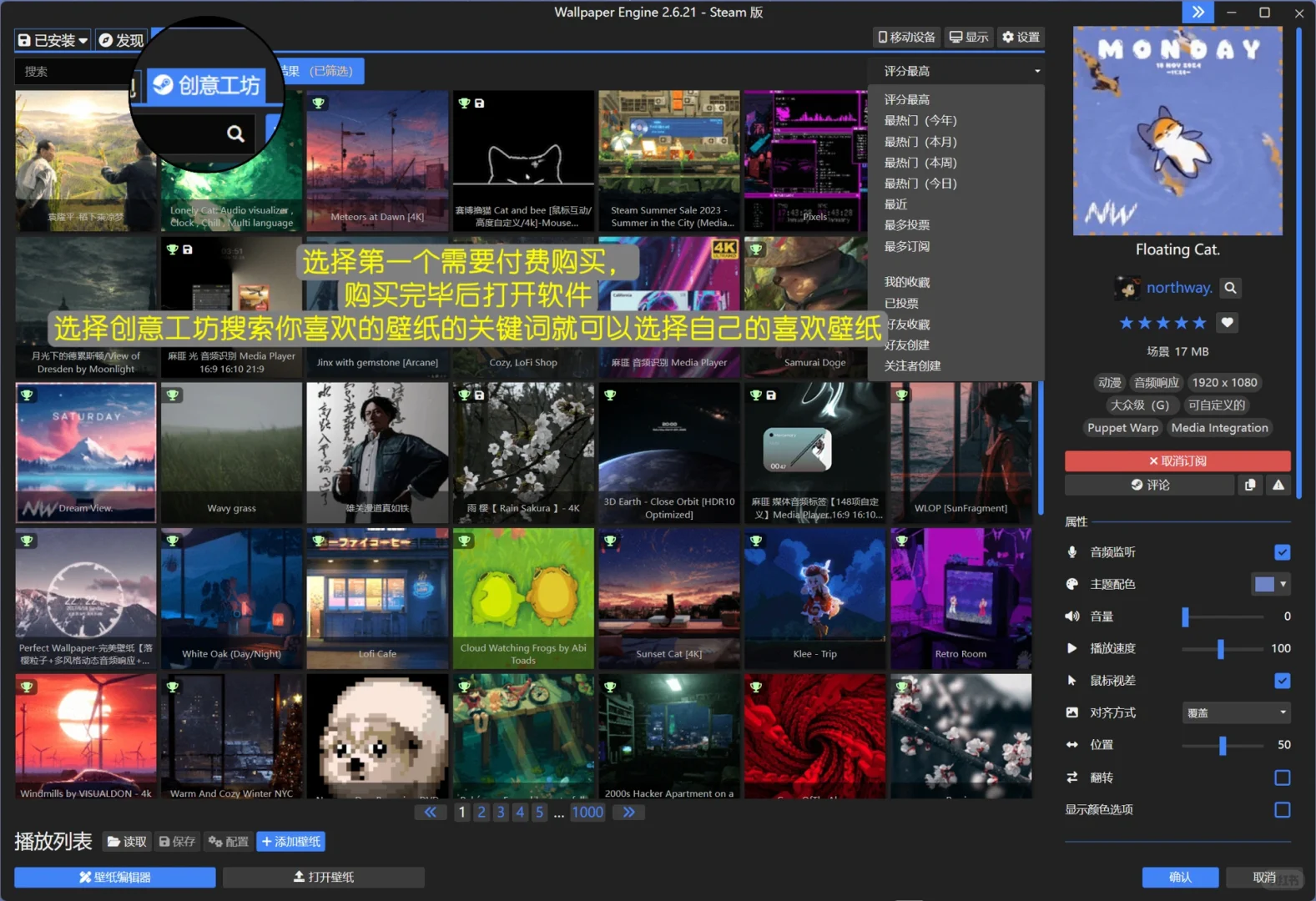
Task: Filter by the Media Integration tag
Action: pyautogui.click(x=1219, y=428)
